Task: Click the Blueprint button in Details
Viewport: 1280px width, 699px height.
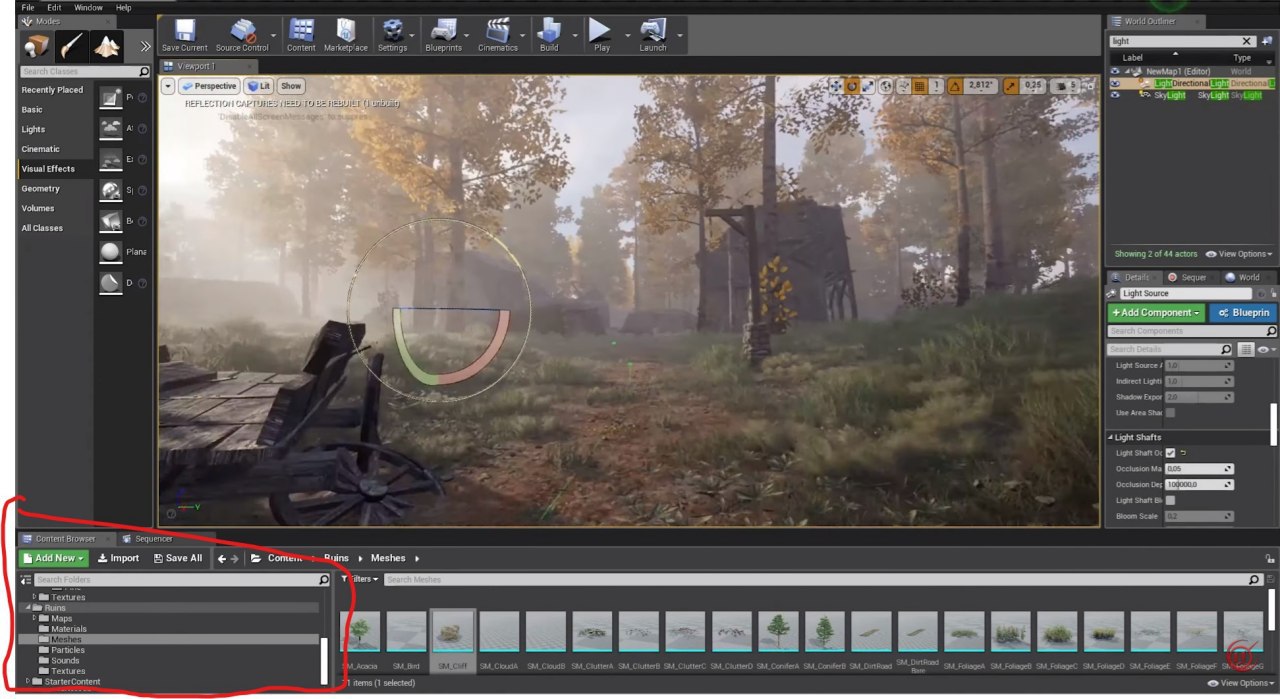Action: pos(1242,313)
